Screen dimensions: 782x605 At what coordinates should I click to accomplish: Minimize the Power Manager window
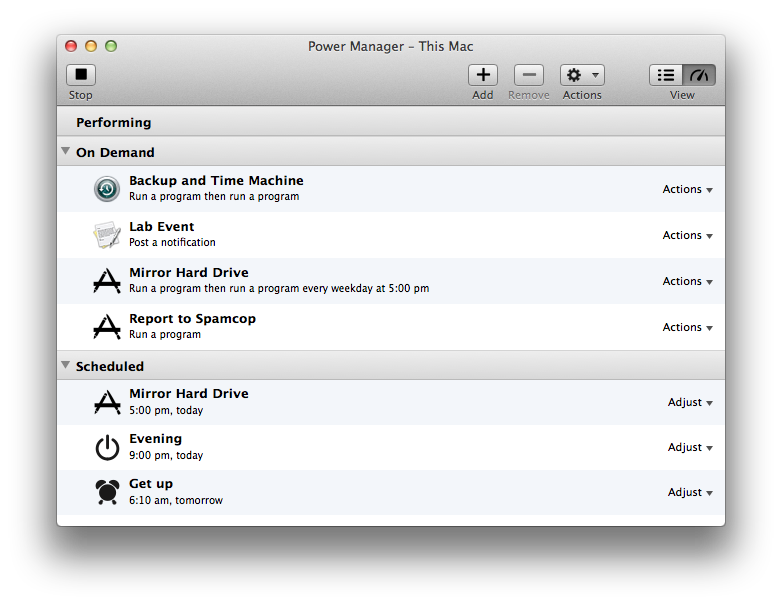(91, 46)
